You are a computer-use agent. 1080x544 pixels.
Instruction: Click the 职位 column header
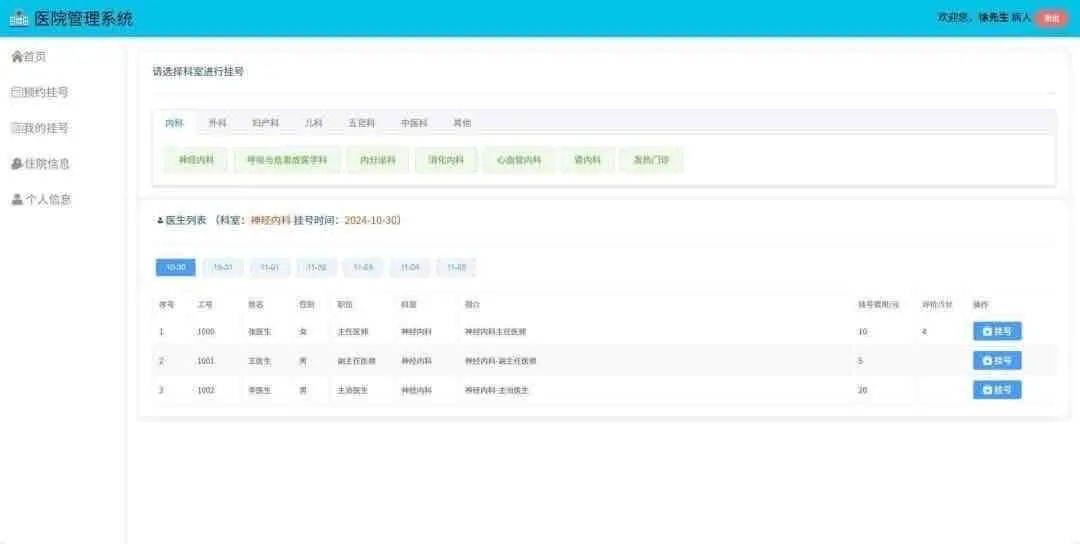click(x=345, y=304)
